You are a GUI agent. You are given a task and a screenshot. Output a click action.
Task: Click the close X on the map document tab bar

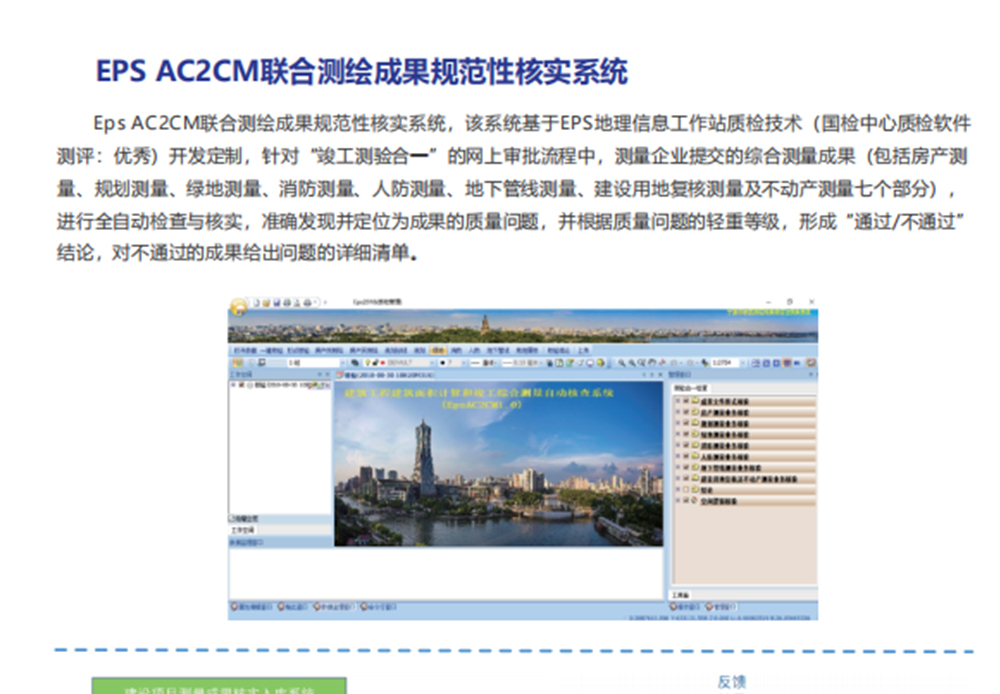659,374
